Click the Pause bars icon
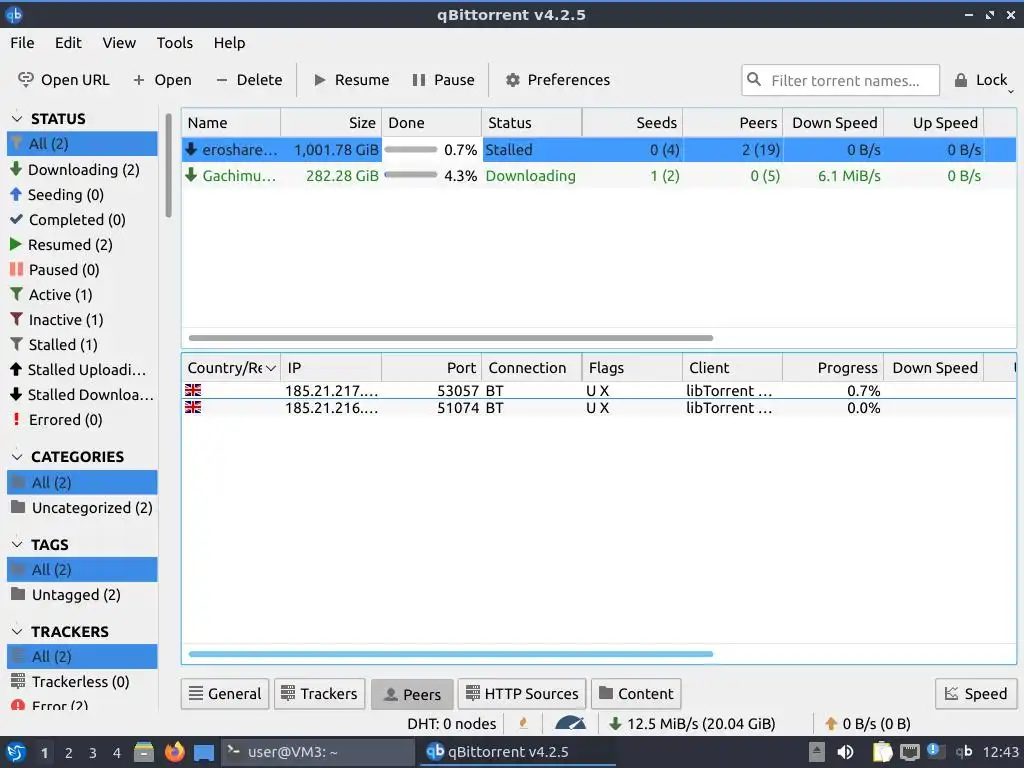The height and width of the screenshot is (768, 1024). point(419,80)
